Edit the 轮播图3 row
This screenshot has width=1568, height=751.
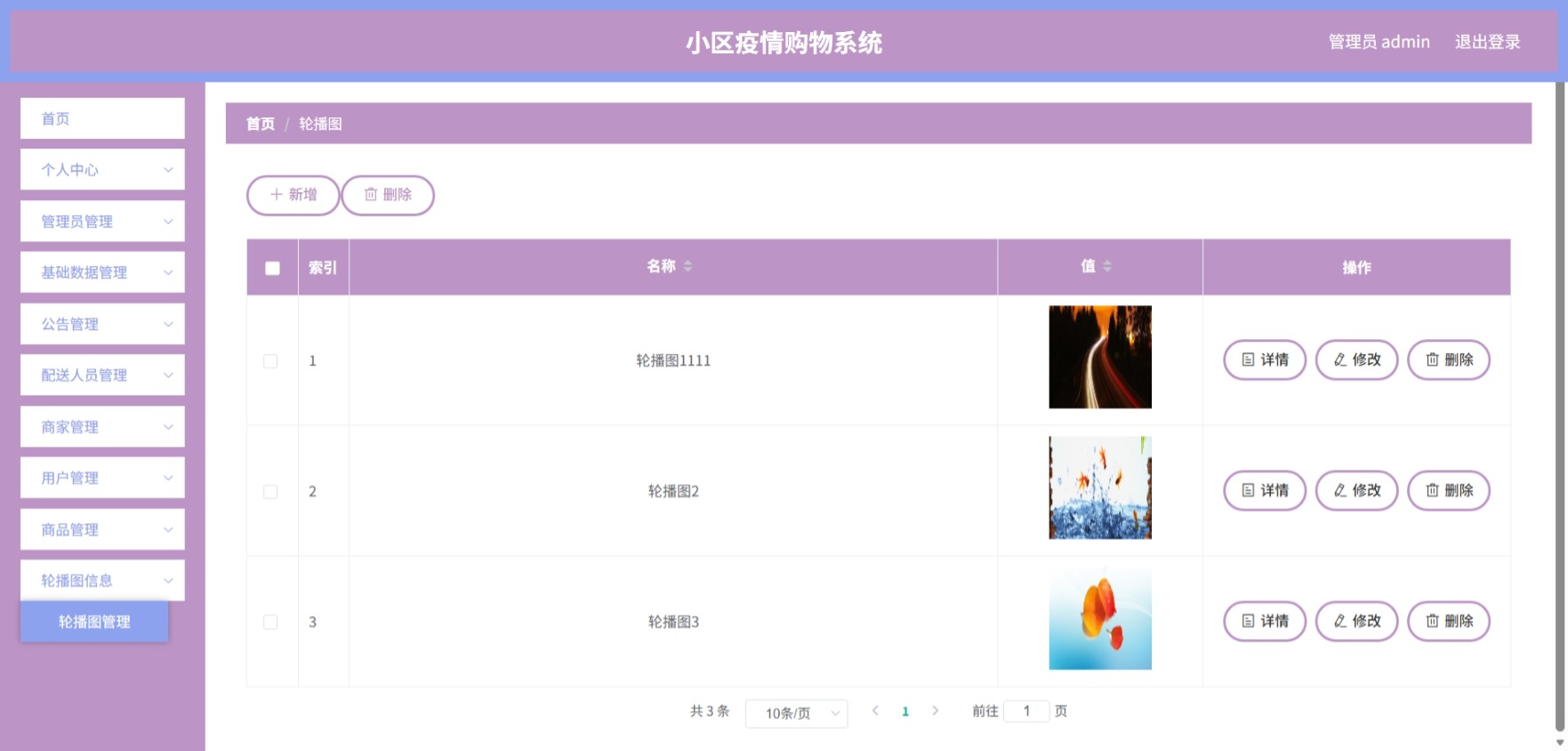click(1356, 621)
